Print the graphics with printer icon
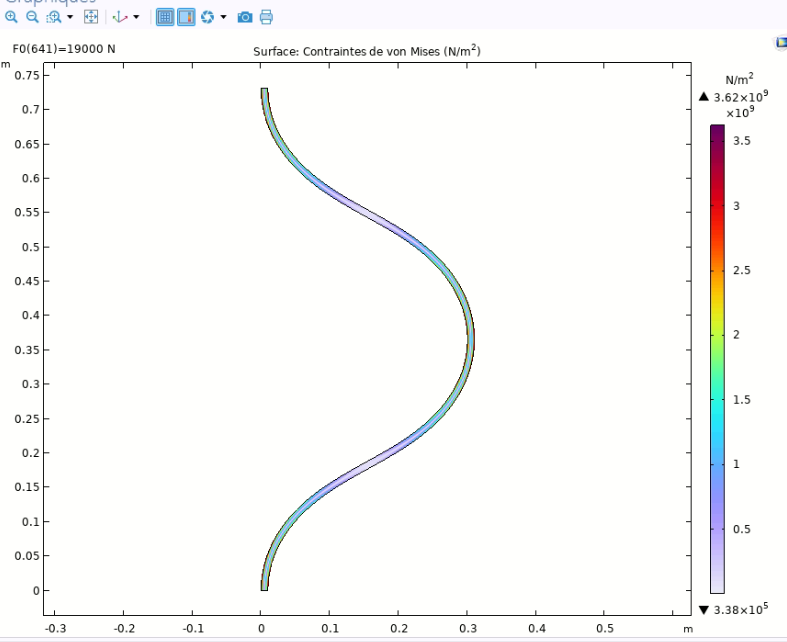787x642 pixels. coord(266,17)
